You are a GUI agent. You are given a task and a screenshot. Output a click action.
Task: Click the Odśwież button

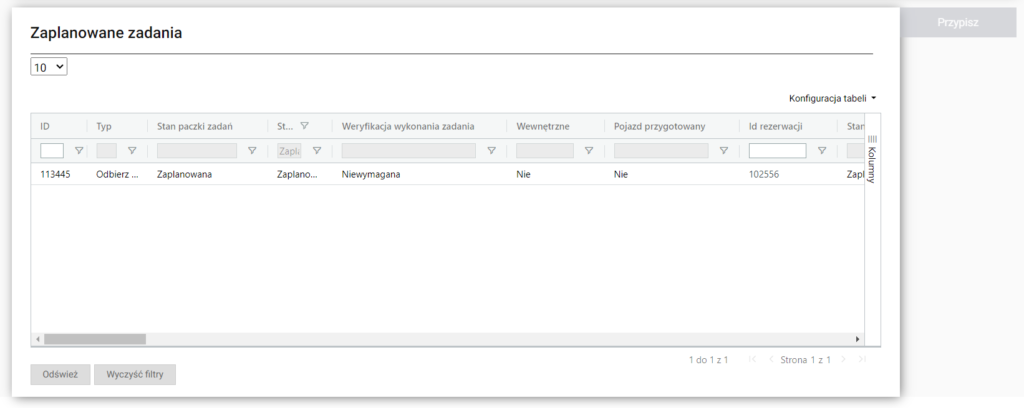(60, 374)
